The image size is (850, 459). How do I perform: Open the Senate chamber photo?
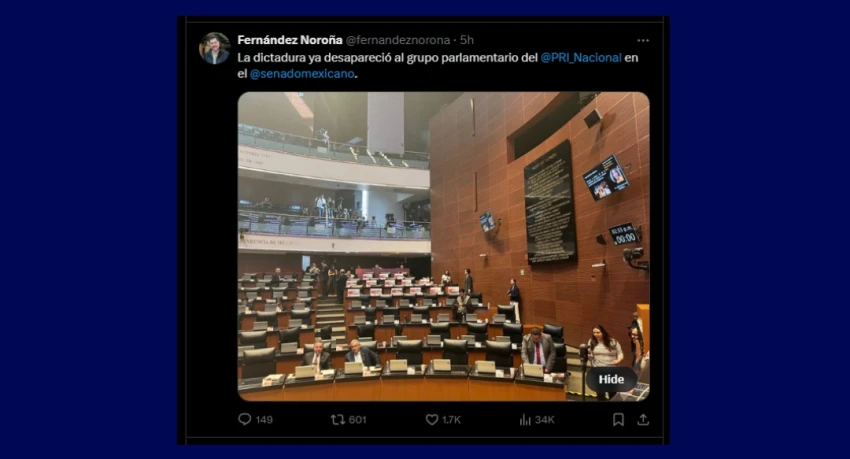pos(443,247)
